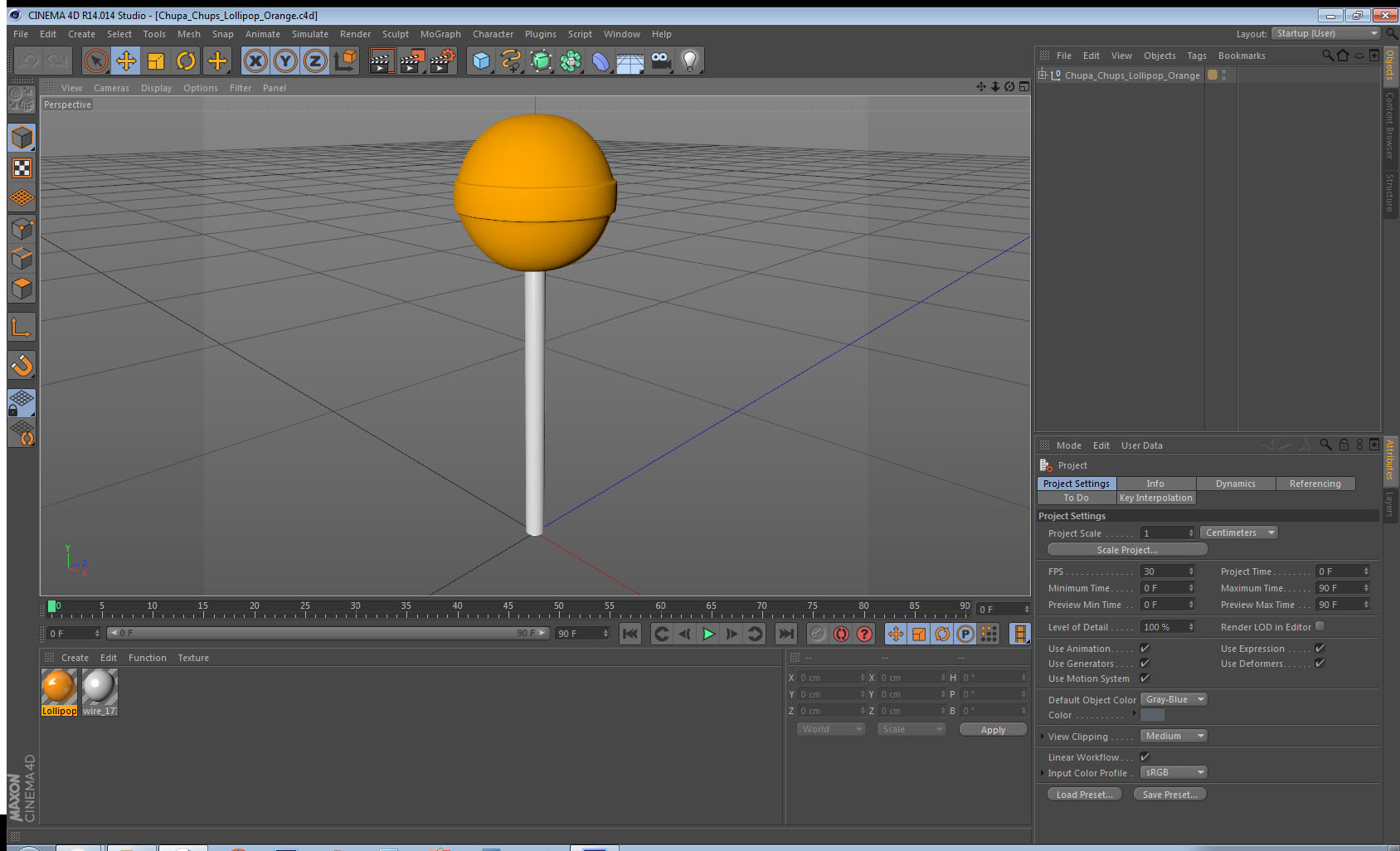Switch to Points mode
This screenshot has width=1400, height=851.
click(22, 228)
